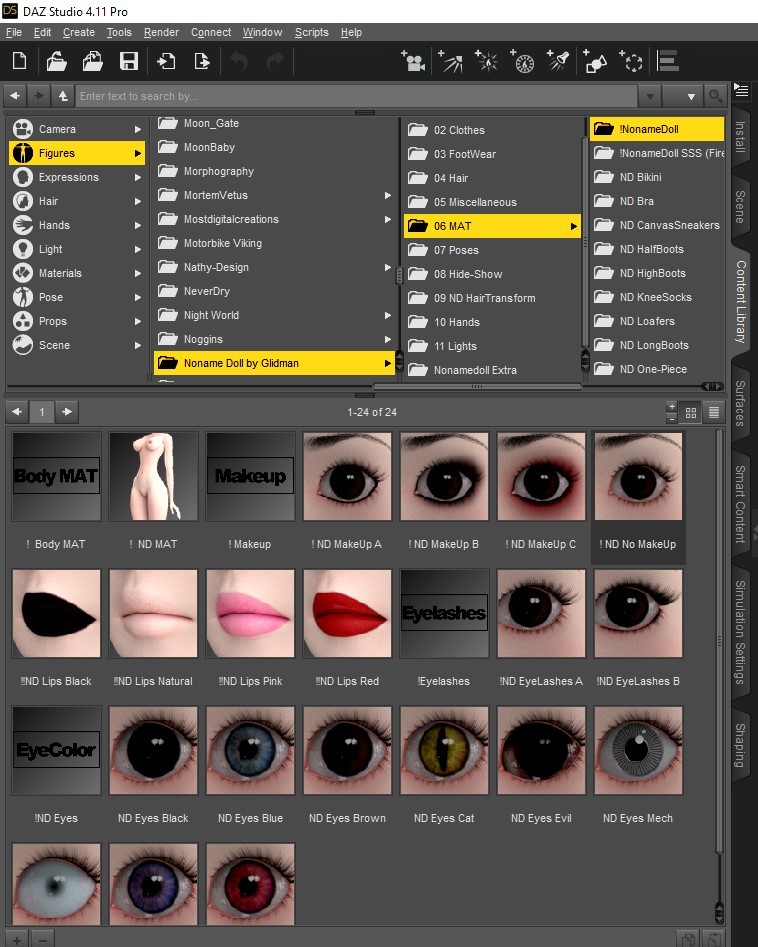
Task: Click the minus button at bottom left
Action: coord(43,940)
